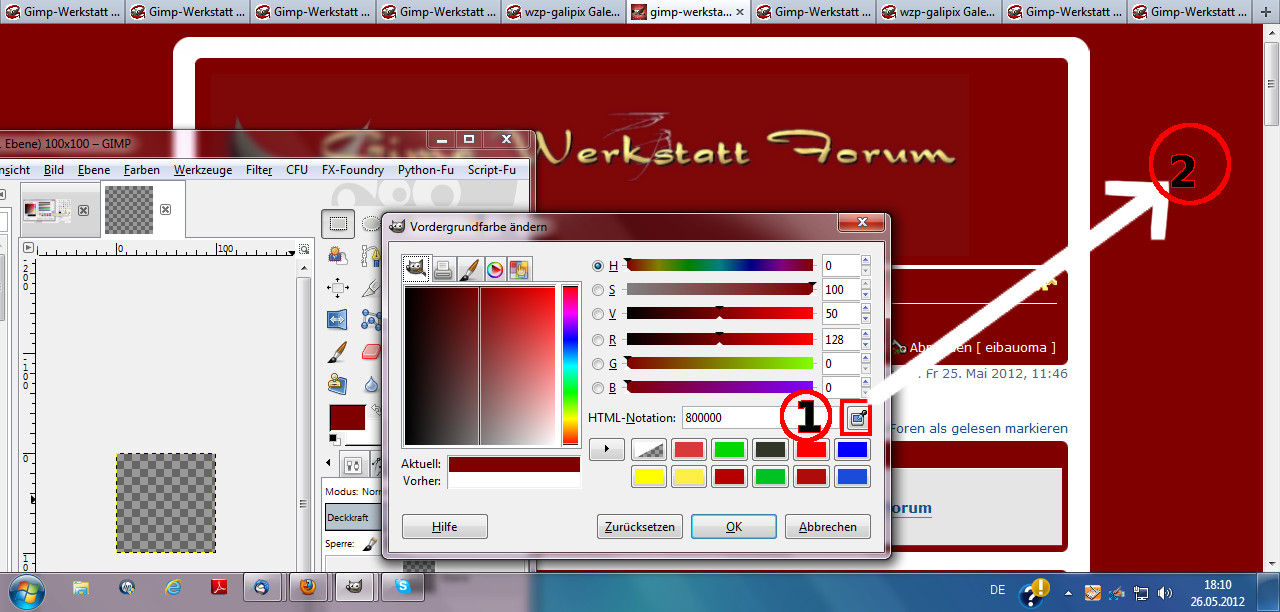The width and height of the screenshot is (1280, 612).
Task: Switch to the CMYK printer color tab
Action: (x=443, y=269)
